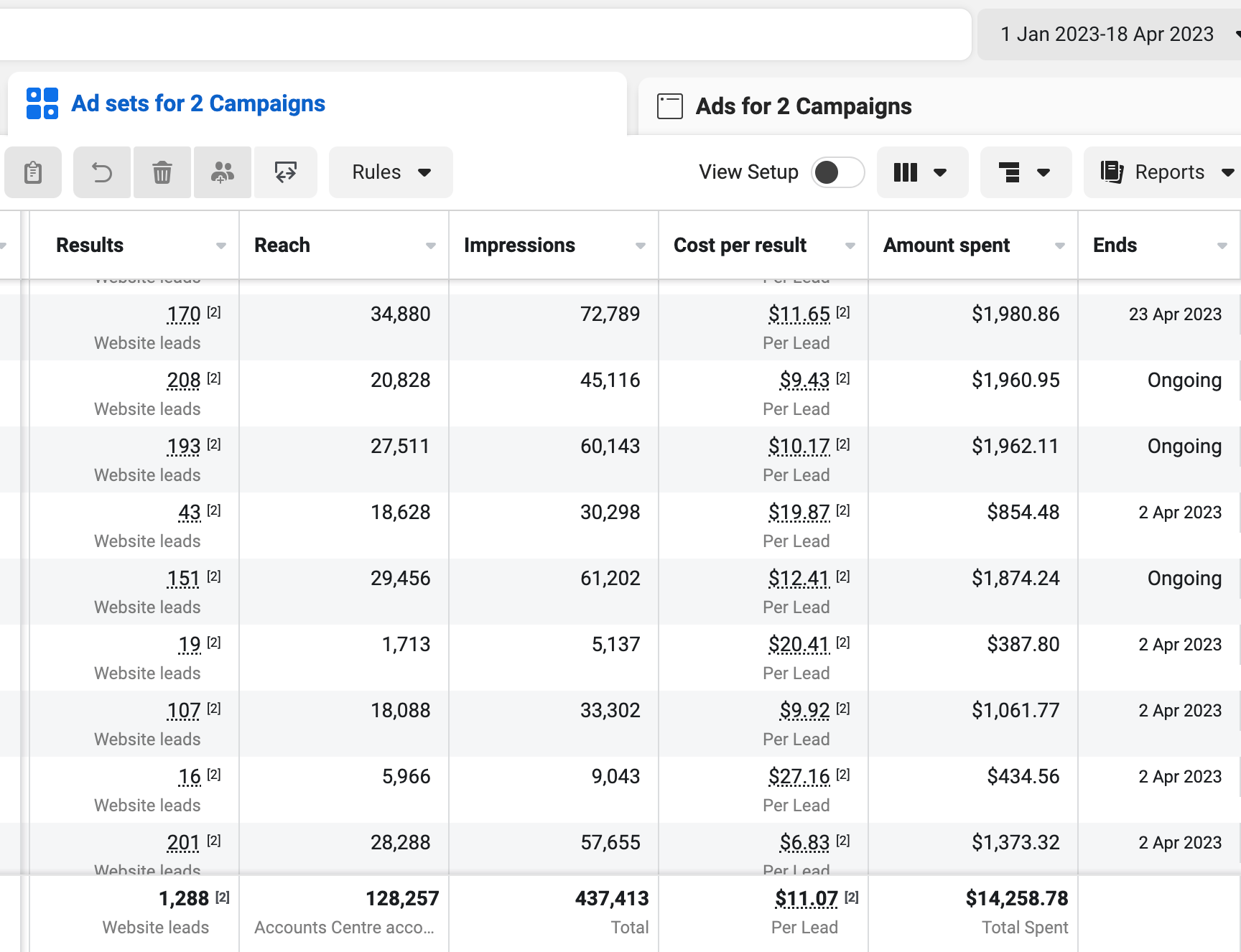Image resolution: width=1241 pixels, height=952 pixels.
Task: Sort by the Amount spent column header
Action: coord(947,246)
